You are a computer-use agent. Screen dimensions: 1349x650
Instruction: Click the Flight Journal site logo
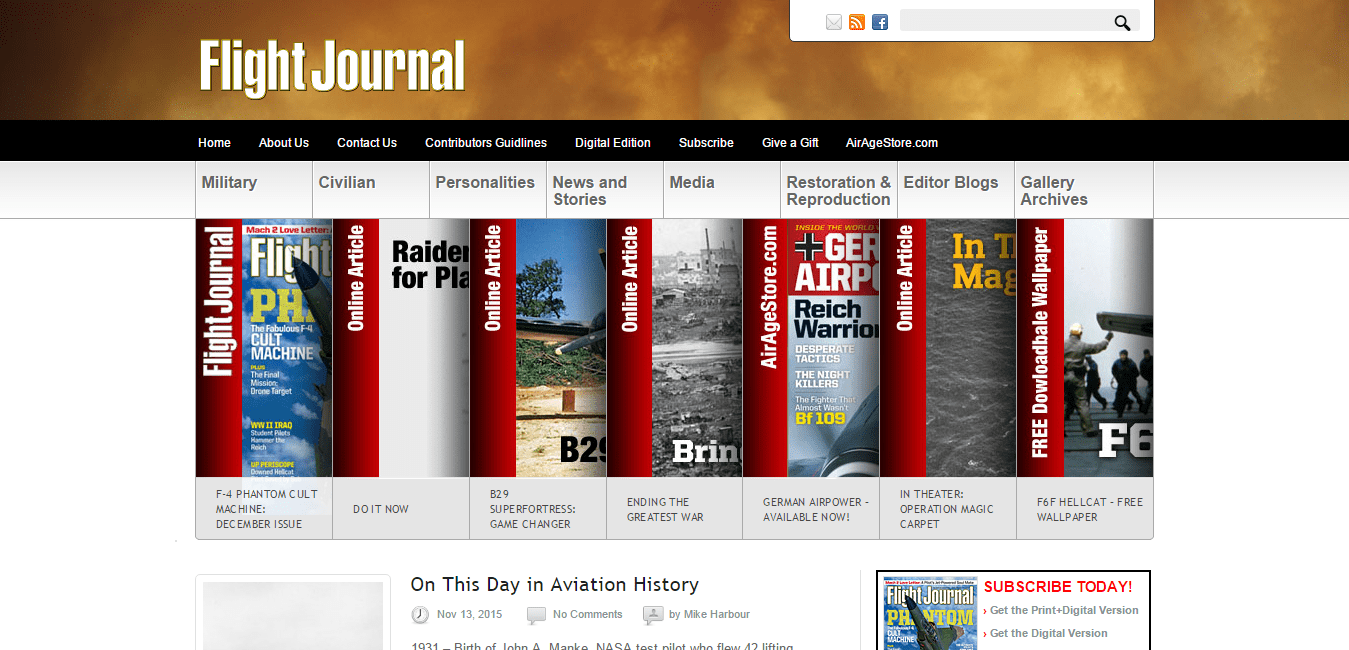point(332,67)
